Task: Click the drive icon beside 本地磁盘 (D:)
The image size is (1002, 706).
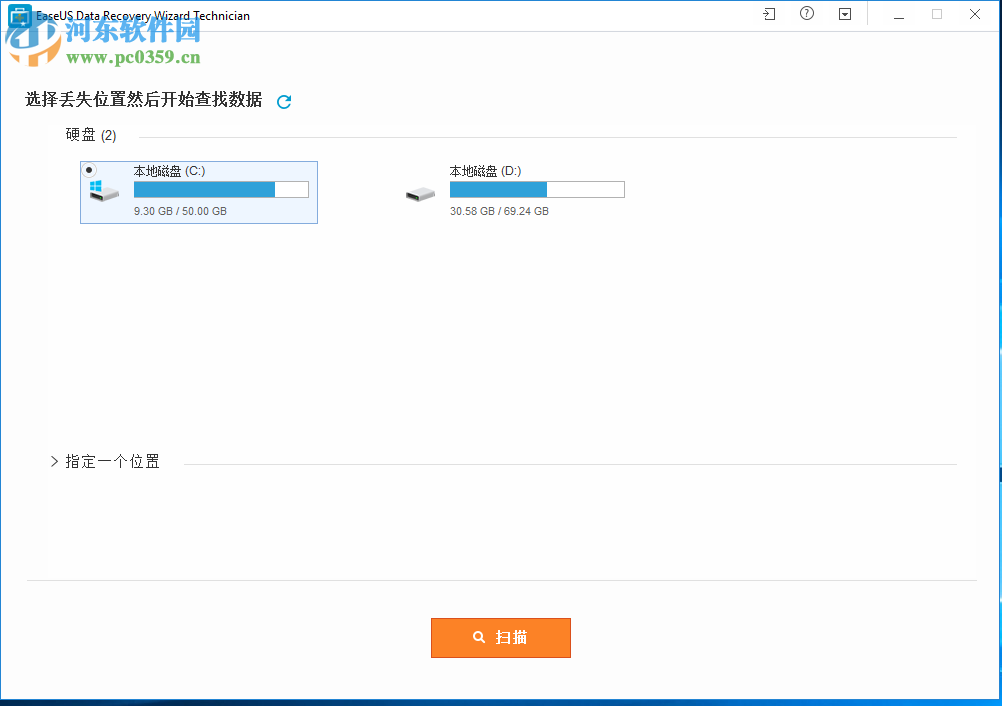Action: (x=420, y=194)
